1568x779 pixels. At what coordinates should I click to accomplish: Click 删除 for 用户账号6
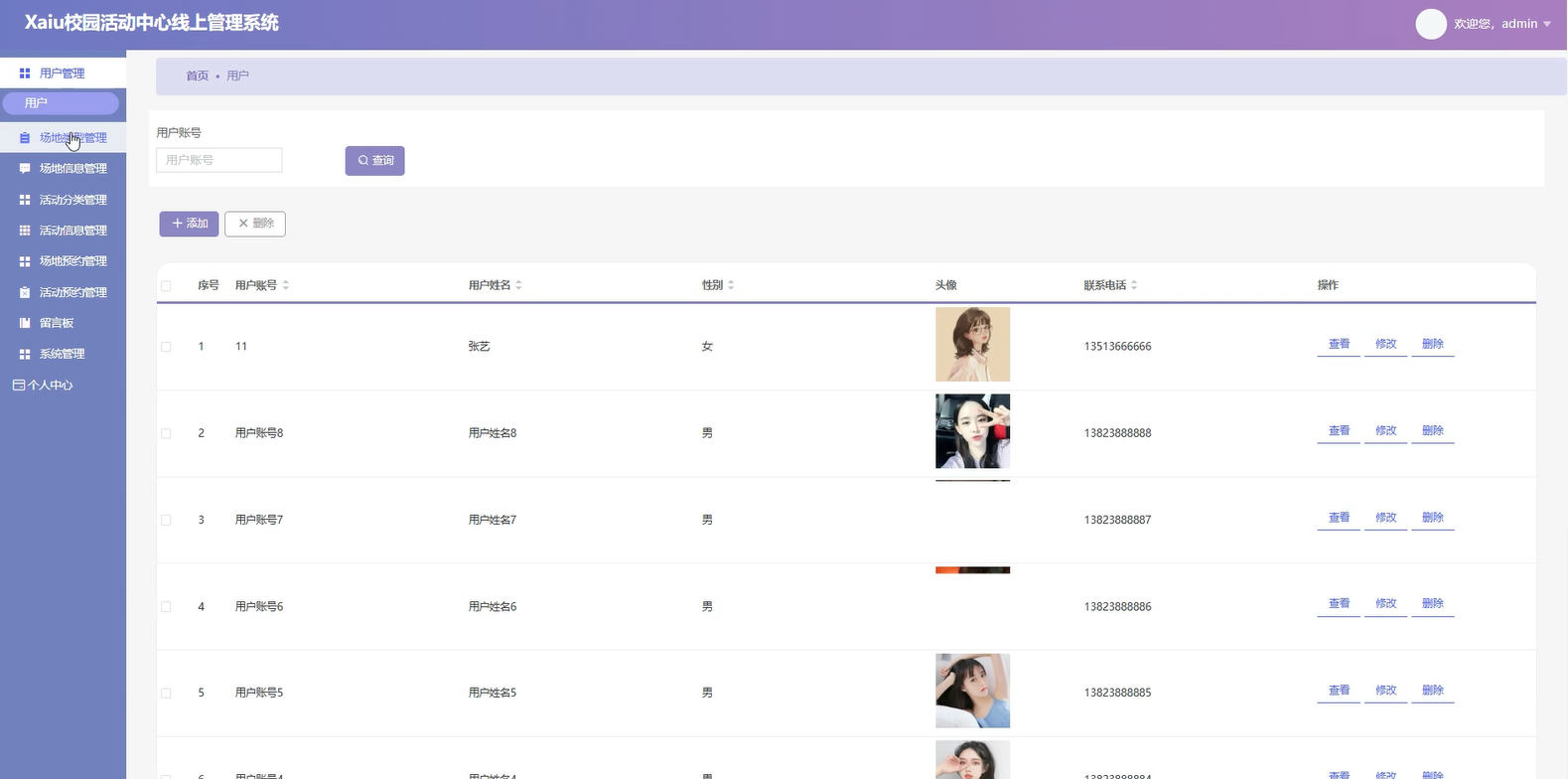tap(1432, 604)
